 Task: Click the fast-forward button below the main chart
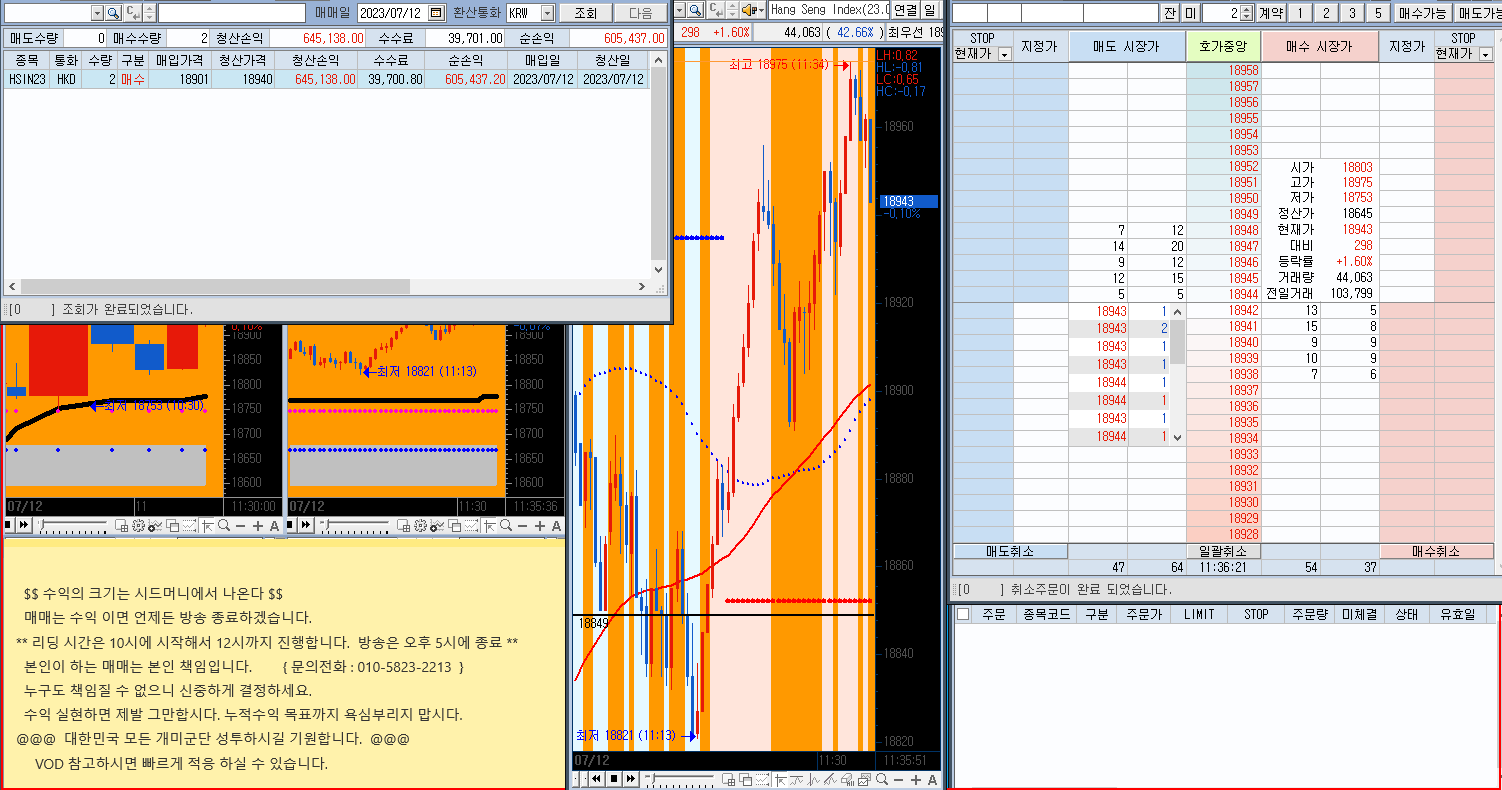click(x=631, y=779)
